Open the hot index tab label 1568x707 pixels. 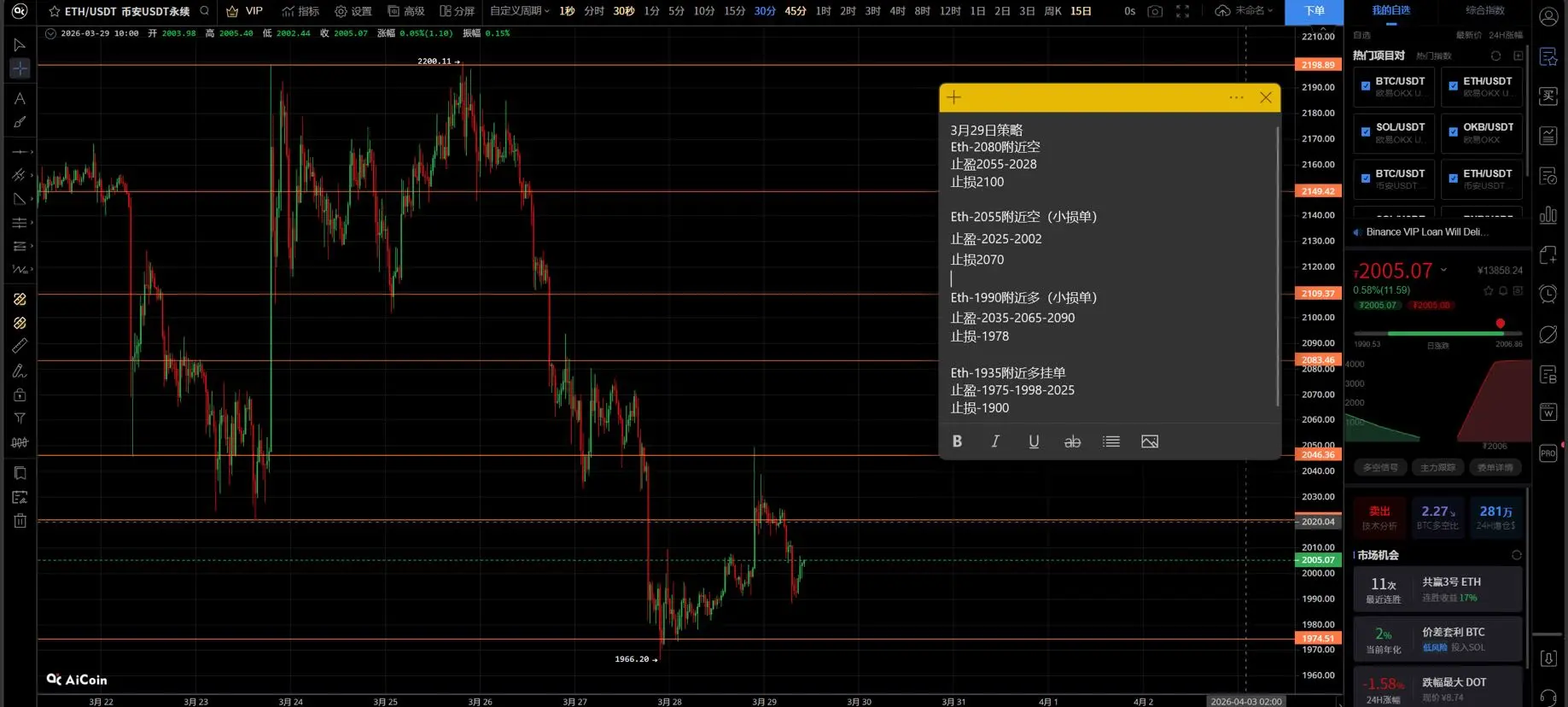(x=1433, y=56)
